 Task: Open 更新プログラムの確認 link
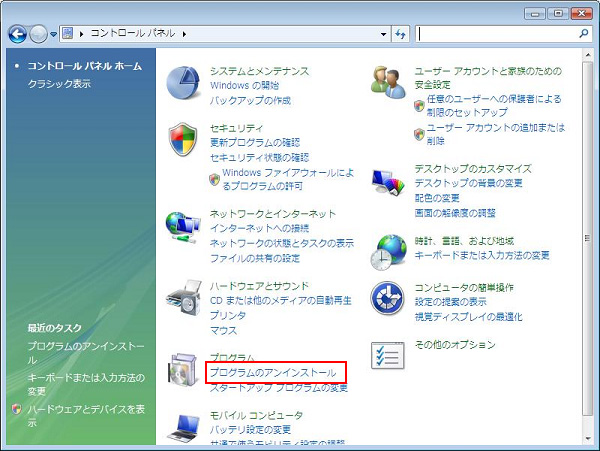255,143
